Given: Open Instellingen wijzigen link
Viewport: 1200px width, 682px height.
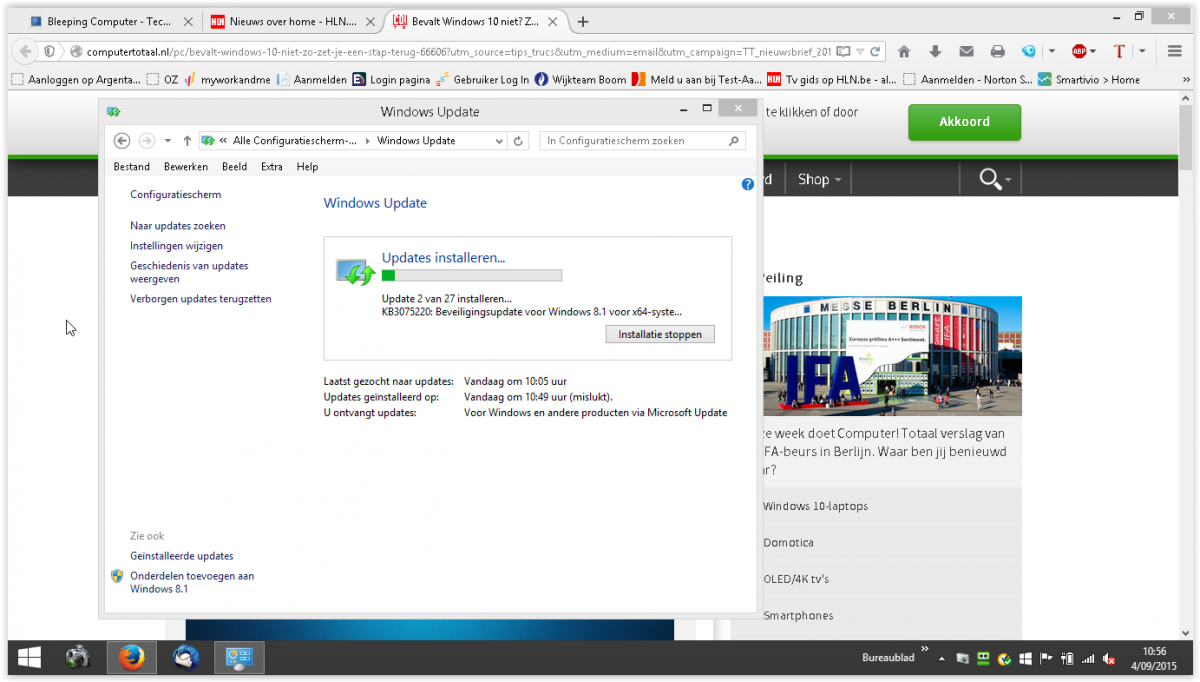Looking at the screenshot, I should tap(177, 246).
